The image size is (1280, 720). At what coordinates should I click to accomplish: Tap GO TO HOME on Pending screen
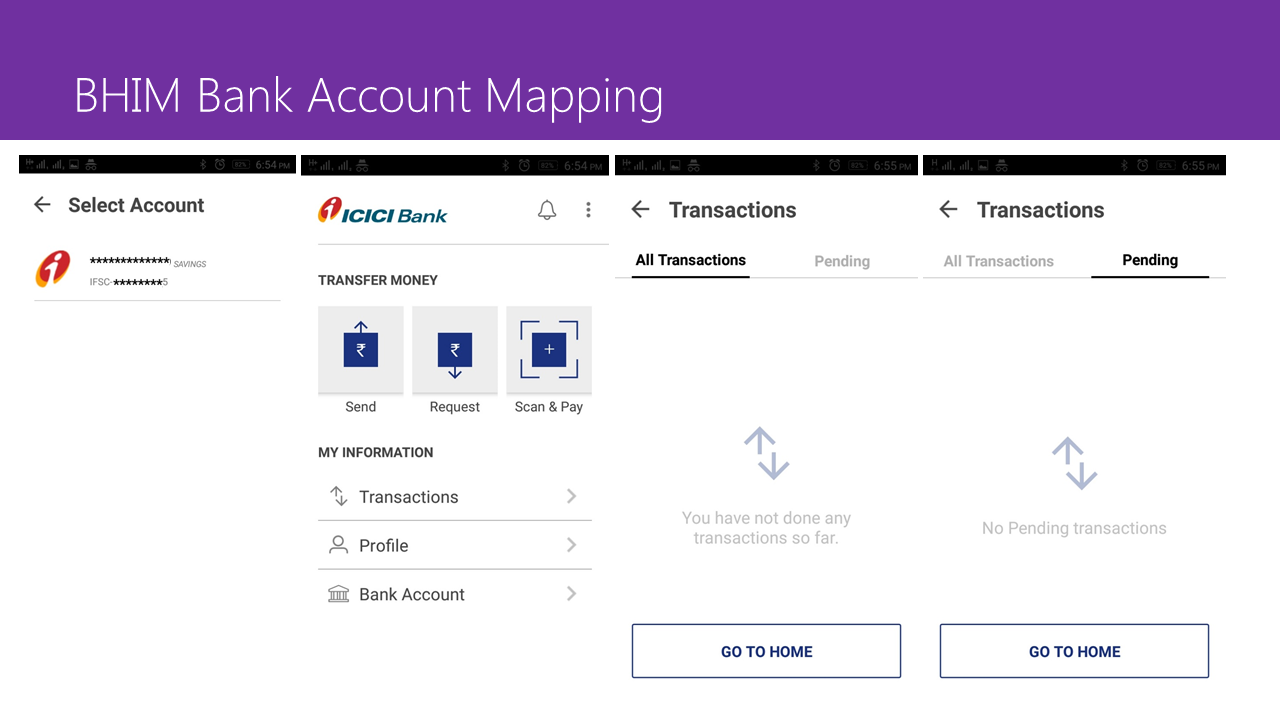click(x=1074, y=651)
